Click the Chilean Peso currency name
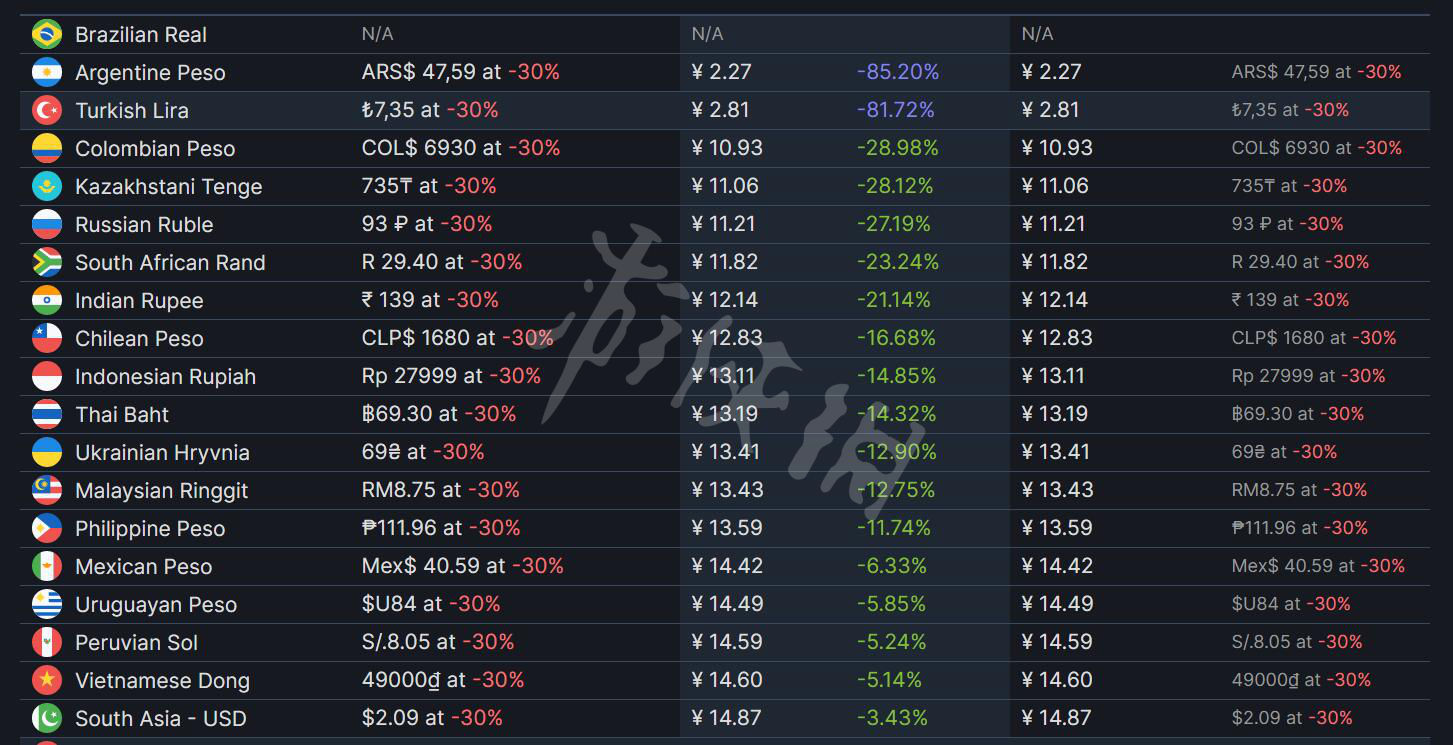Image resolution: width=1453 pixels, height=745 pixels. 139,339
